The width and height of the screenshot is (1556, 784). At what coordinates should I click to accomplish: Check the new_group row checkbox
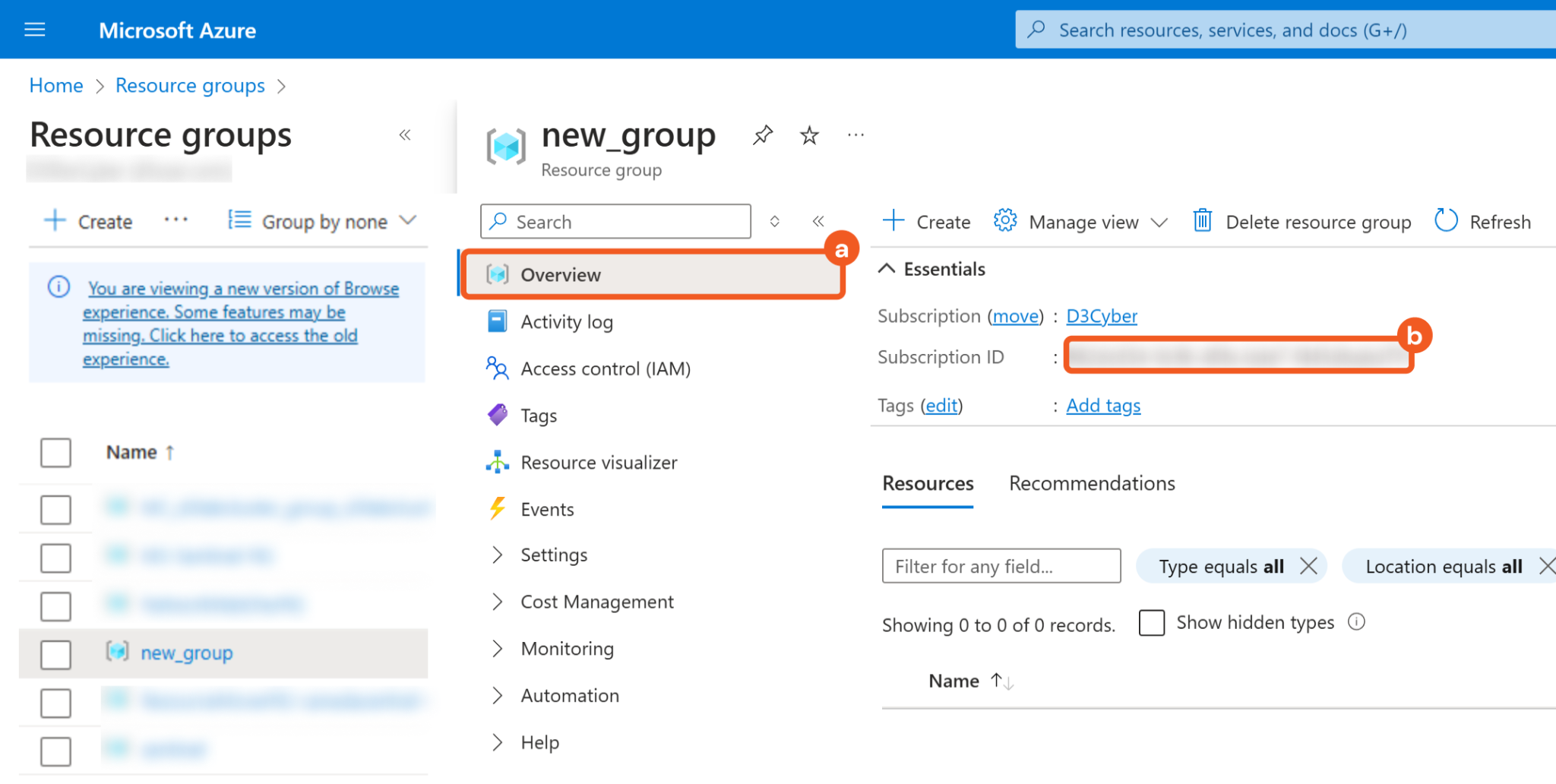point(55,654)
